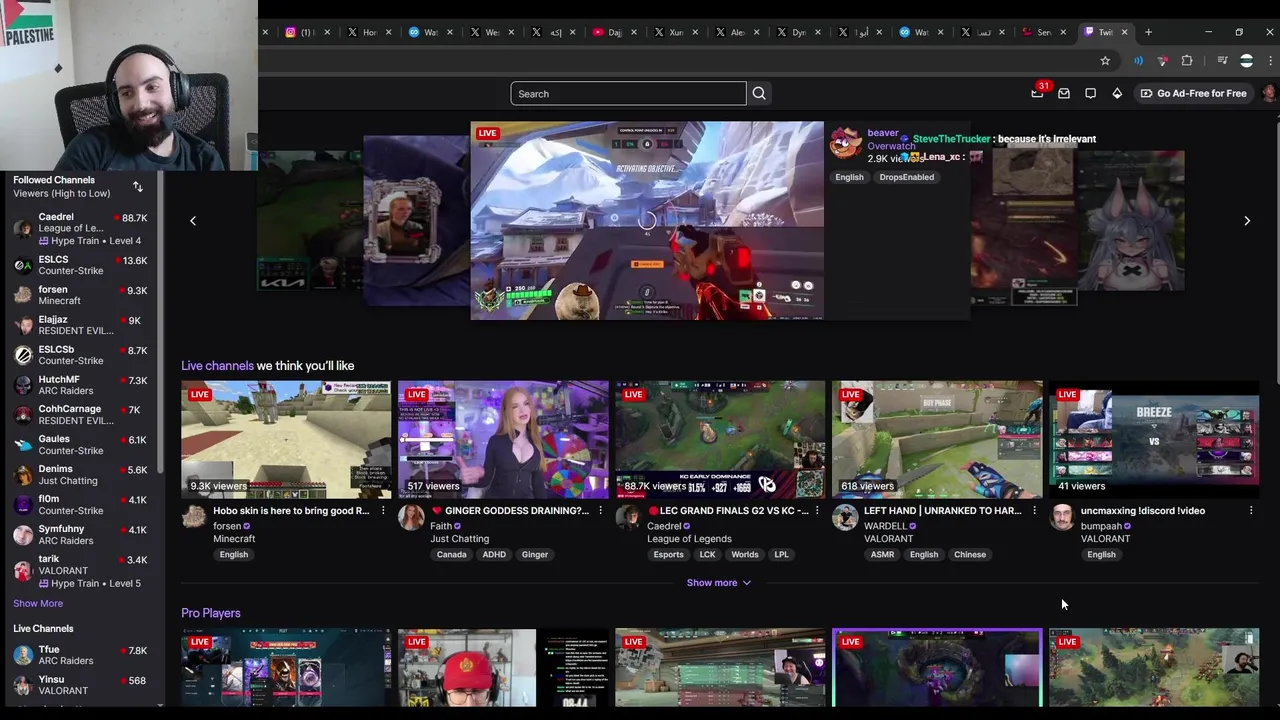Open user profile avatar in Twitch header
This screenshot has width=1280, height=720.
coord(1269,93)
